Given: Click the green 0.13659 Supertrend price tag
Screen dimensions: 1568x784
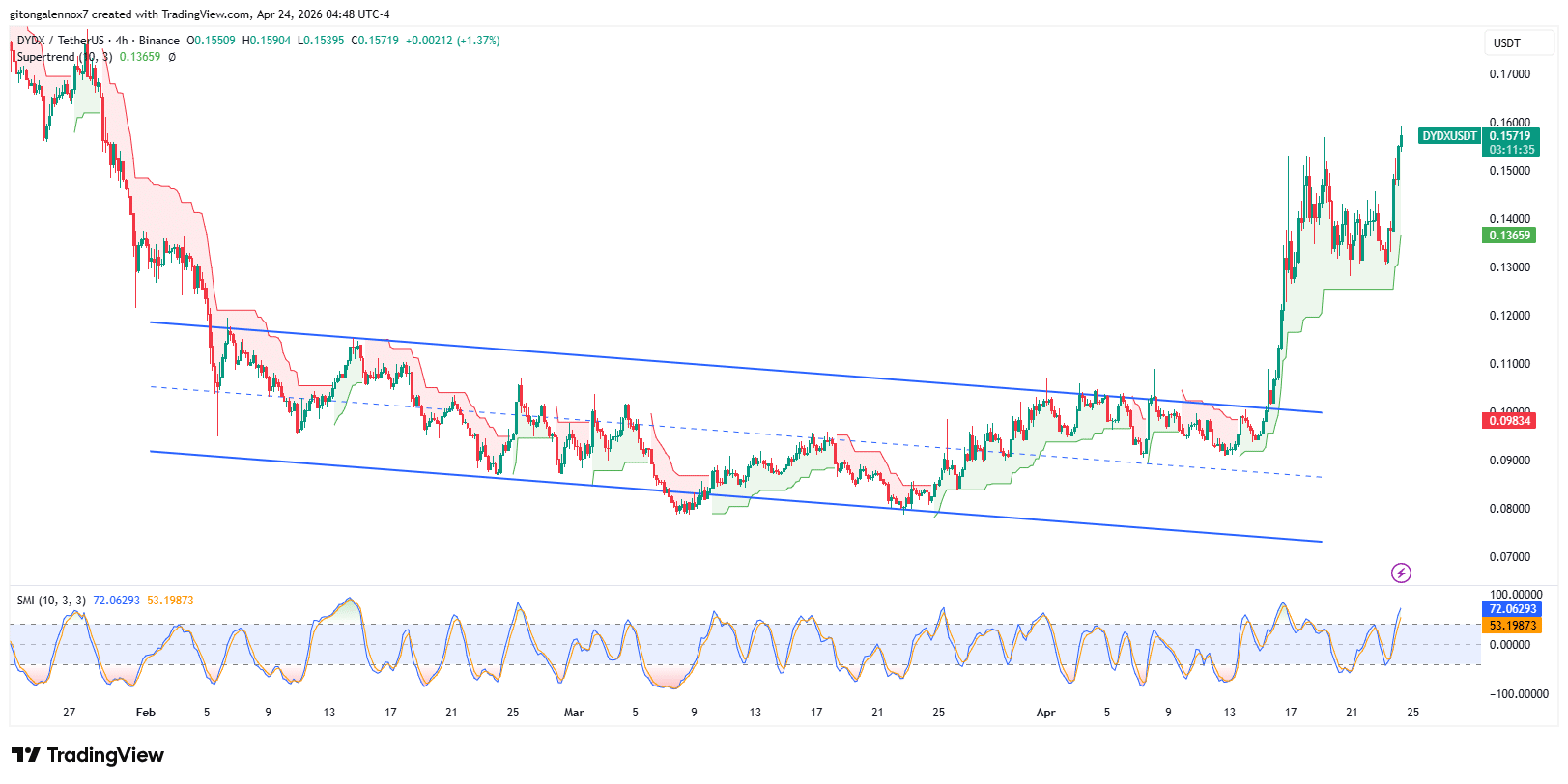Looking at the screenshot, I should coord(1509,236).
